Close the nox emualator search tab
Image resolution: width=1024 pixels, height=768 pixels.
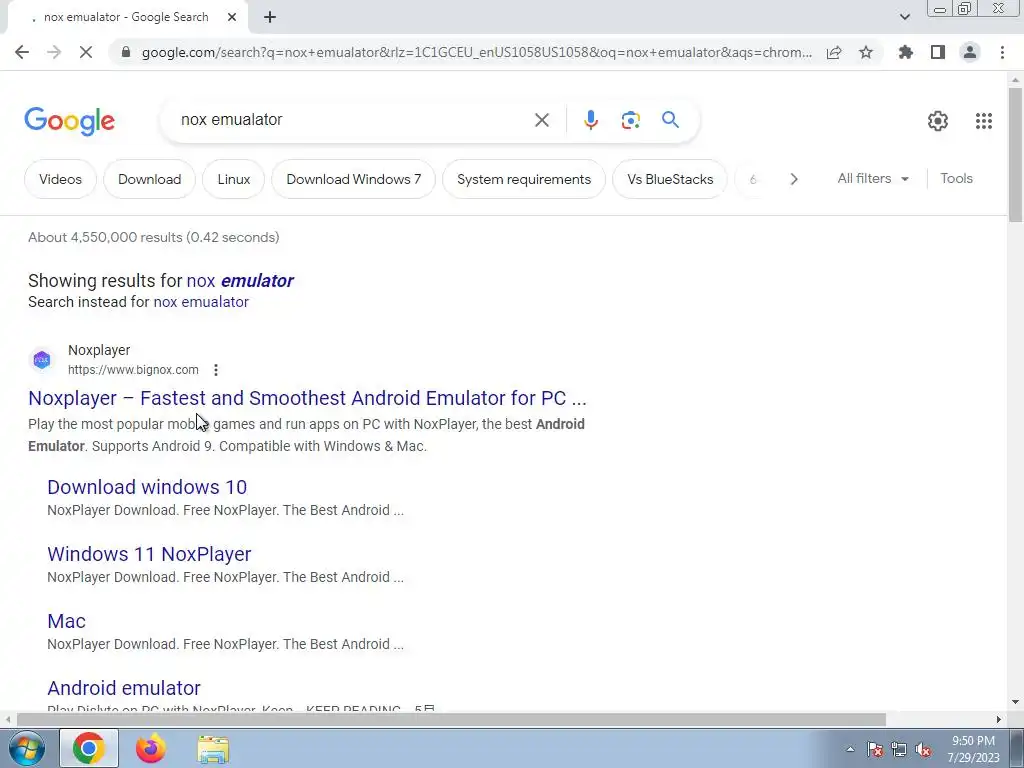pos(232,17)
